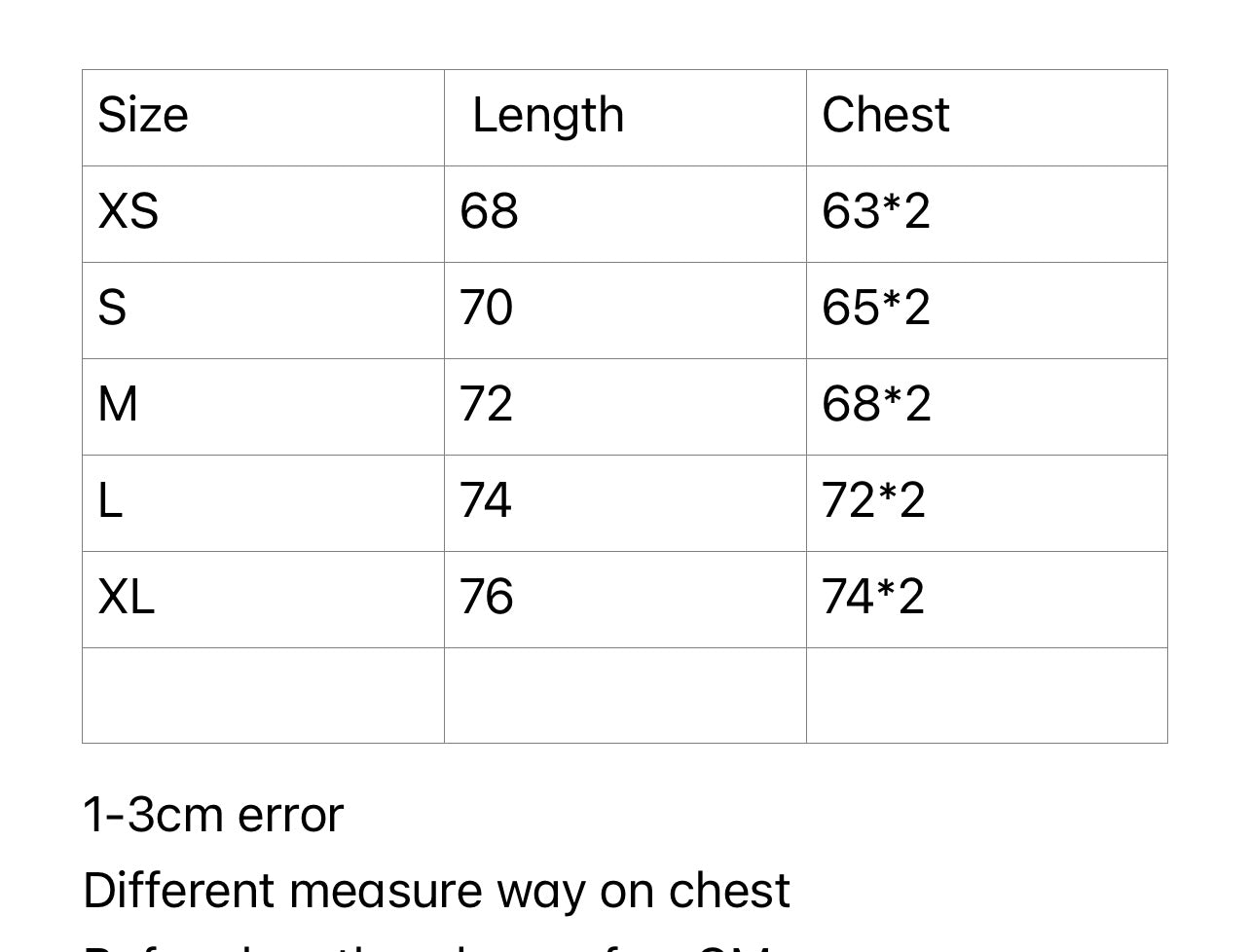Click the length value 72
This screenshot has width=1250, height=952.
[486, 404]
